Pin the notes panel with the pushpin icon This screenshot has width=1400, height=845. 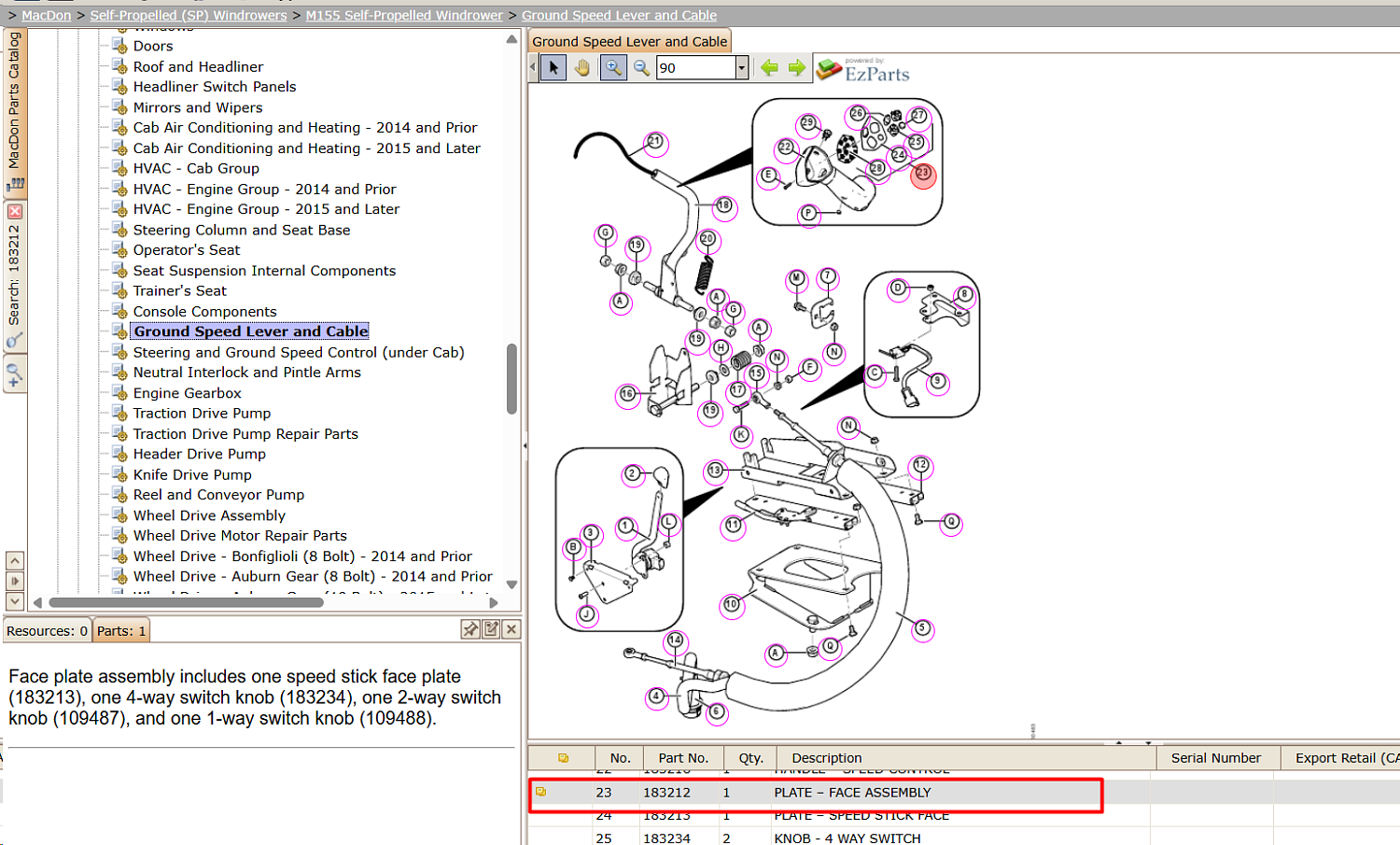pos(470,629)
